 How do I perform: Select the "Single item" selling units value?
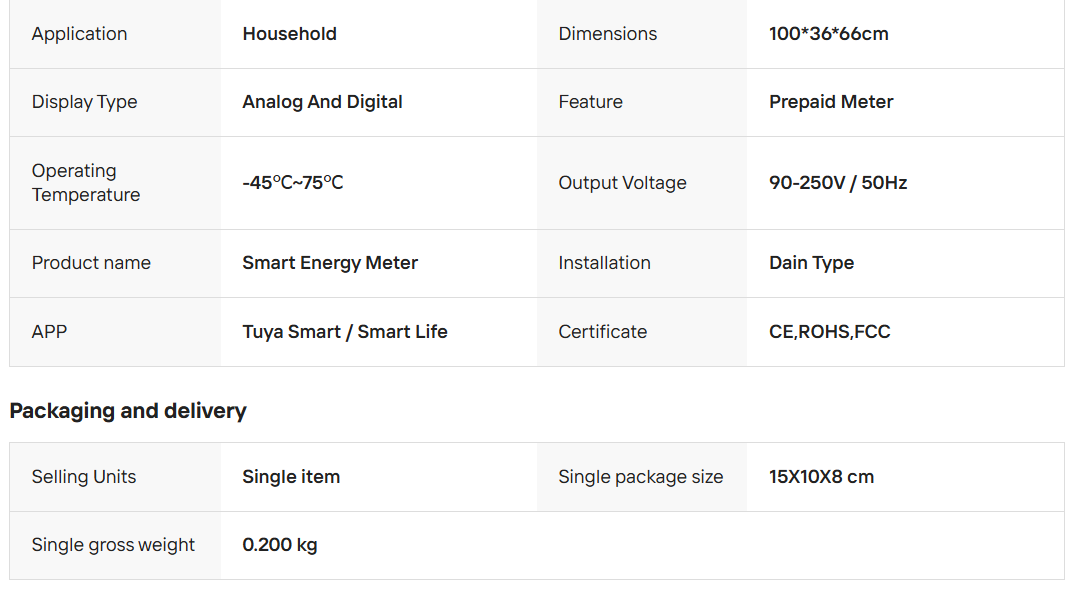[291, 477]
